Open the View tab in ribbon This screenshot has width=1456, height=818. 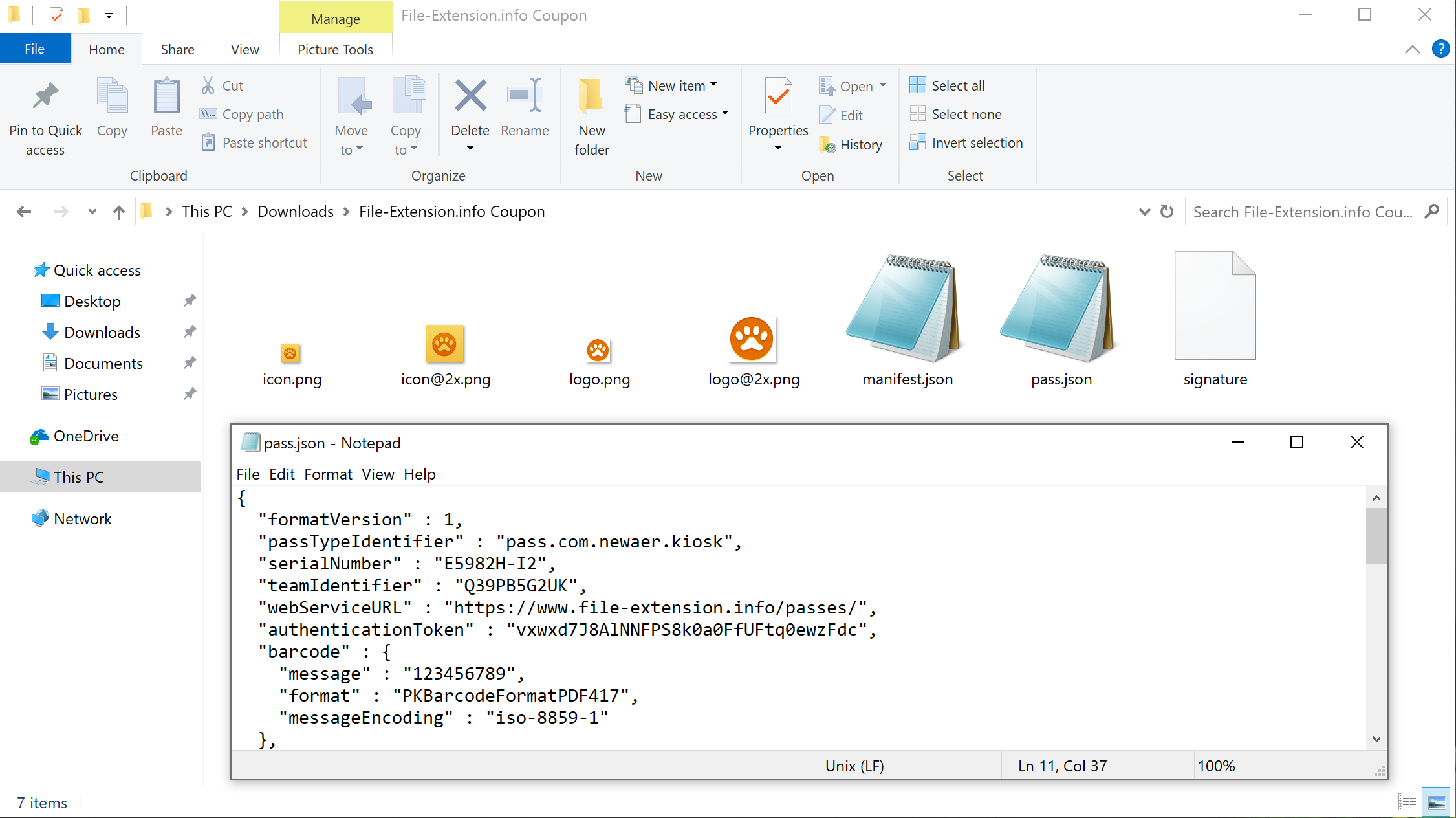pos(243,49)
